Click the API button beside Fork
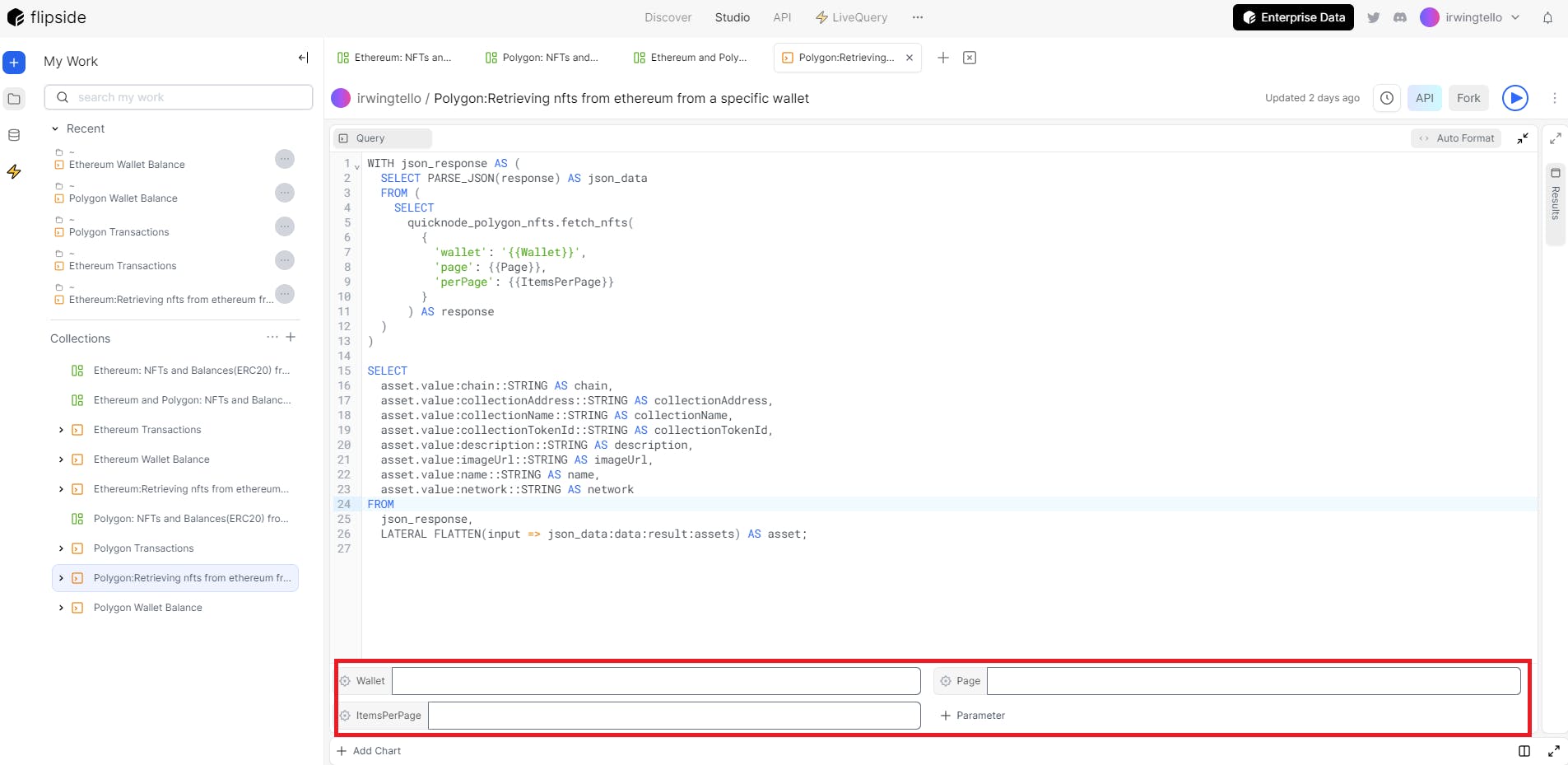1568x765 pixels. point(1425,98)
